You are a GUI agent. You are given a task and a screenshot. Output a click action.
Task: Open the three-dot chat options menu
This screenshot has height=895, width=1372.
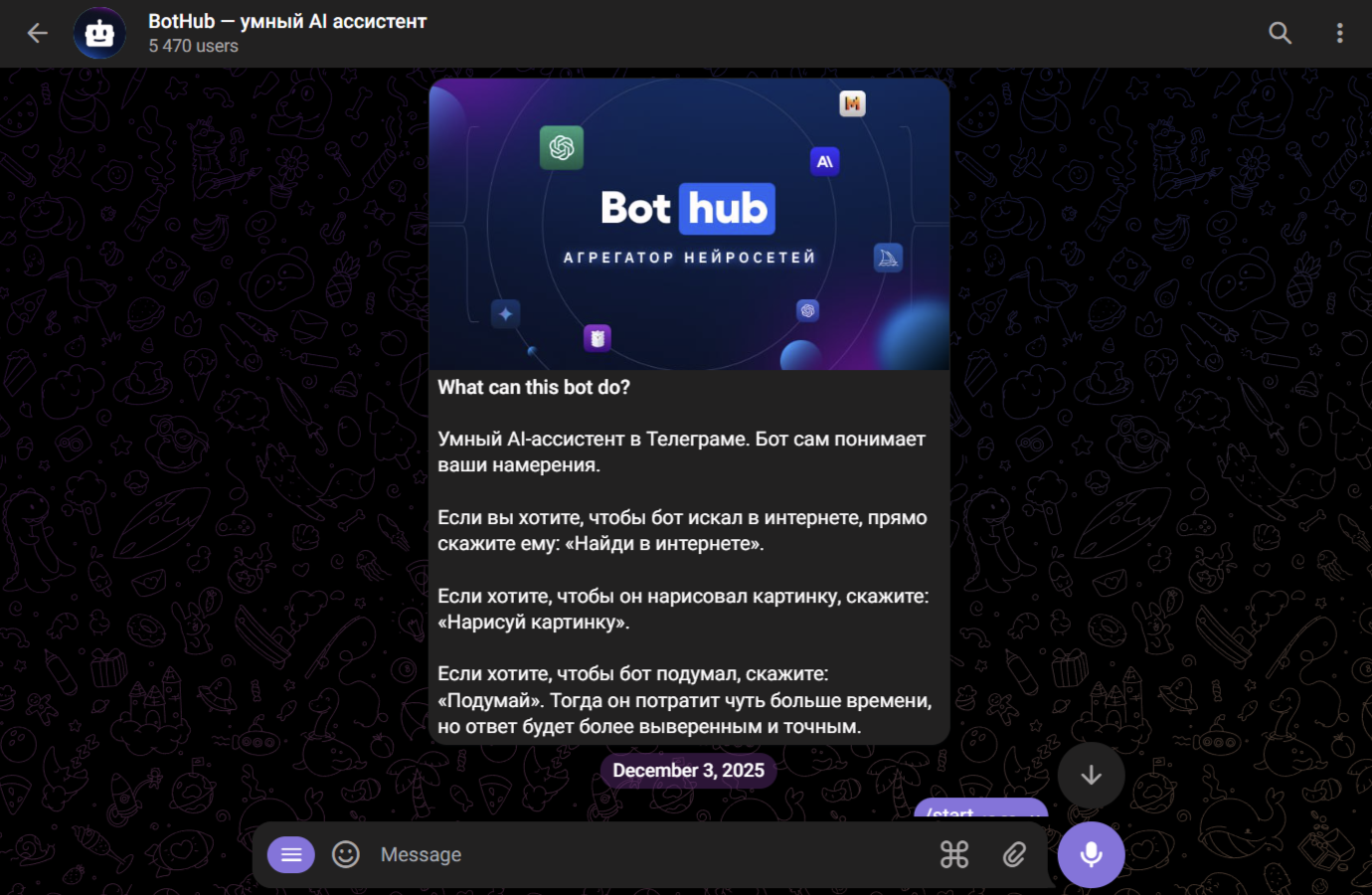pos(1339,32)
